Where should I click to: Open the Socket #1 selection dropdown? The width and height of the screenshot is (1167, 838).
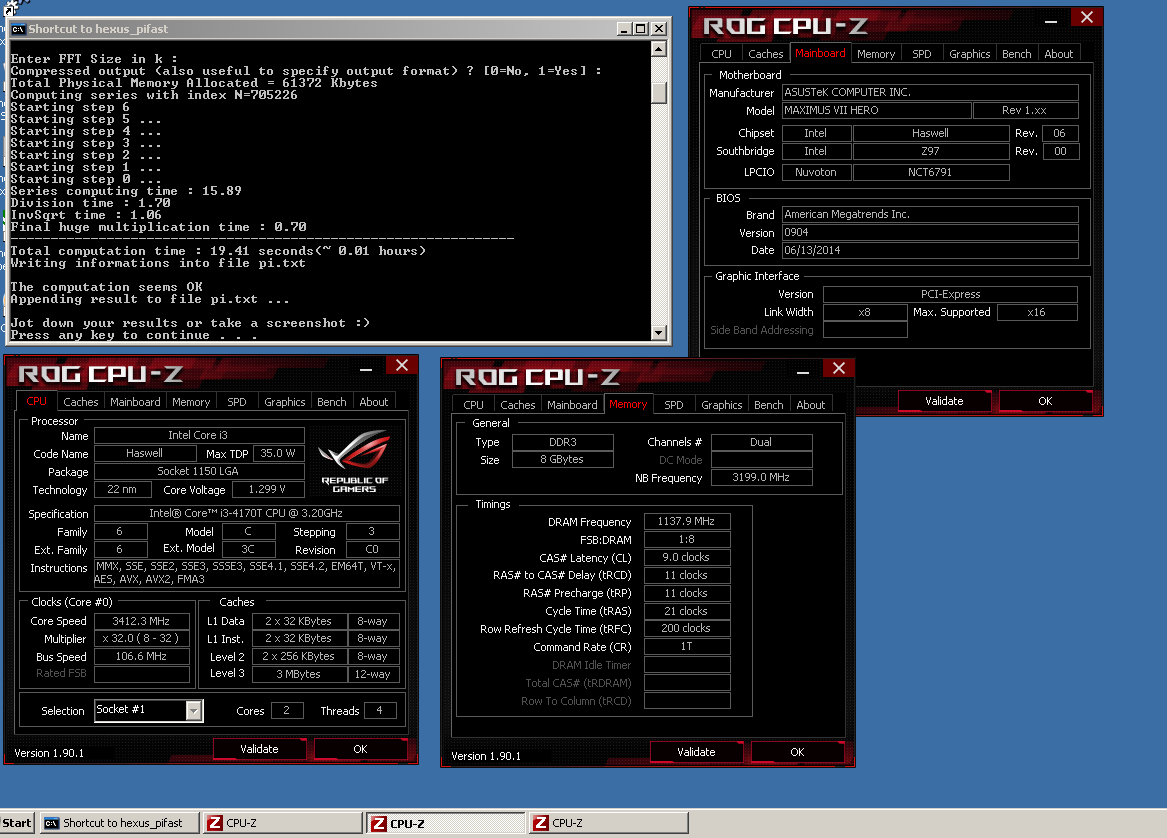pos(194,711)
